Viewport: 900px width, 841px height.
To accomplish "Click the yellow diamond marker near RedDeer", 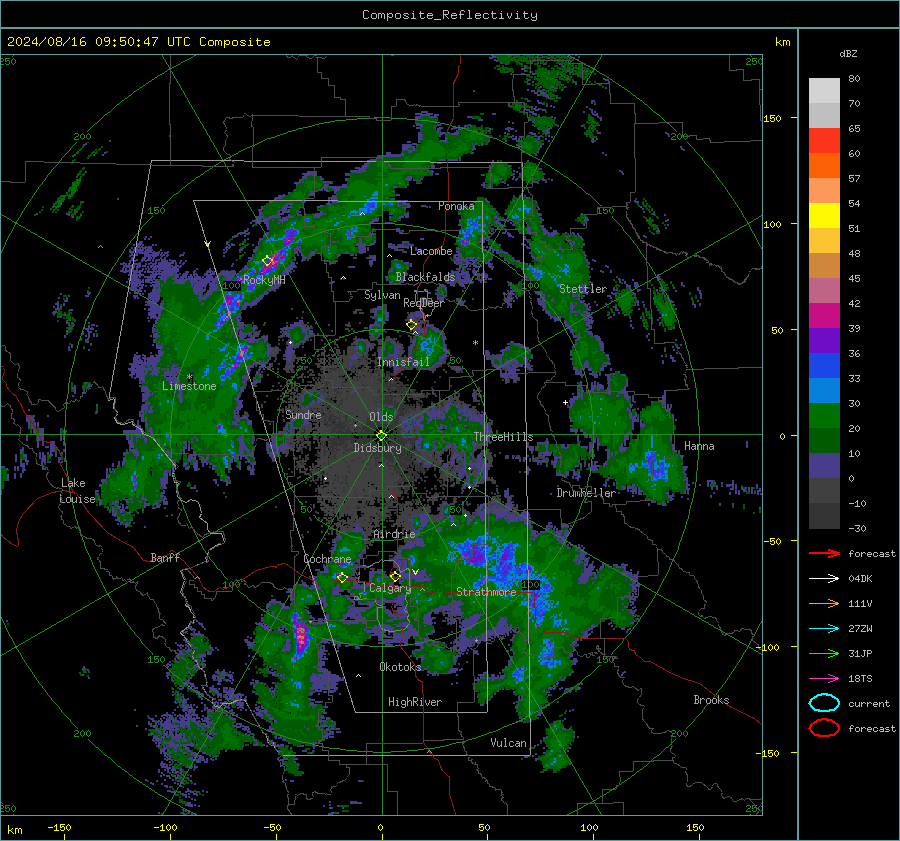I will [x=411, y=325].
